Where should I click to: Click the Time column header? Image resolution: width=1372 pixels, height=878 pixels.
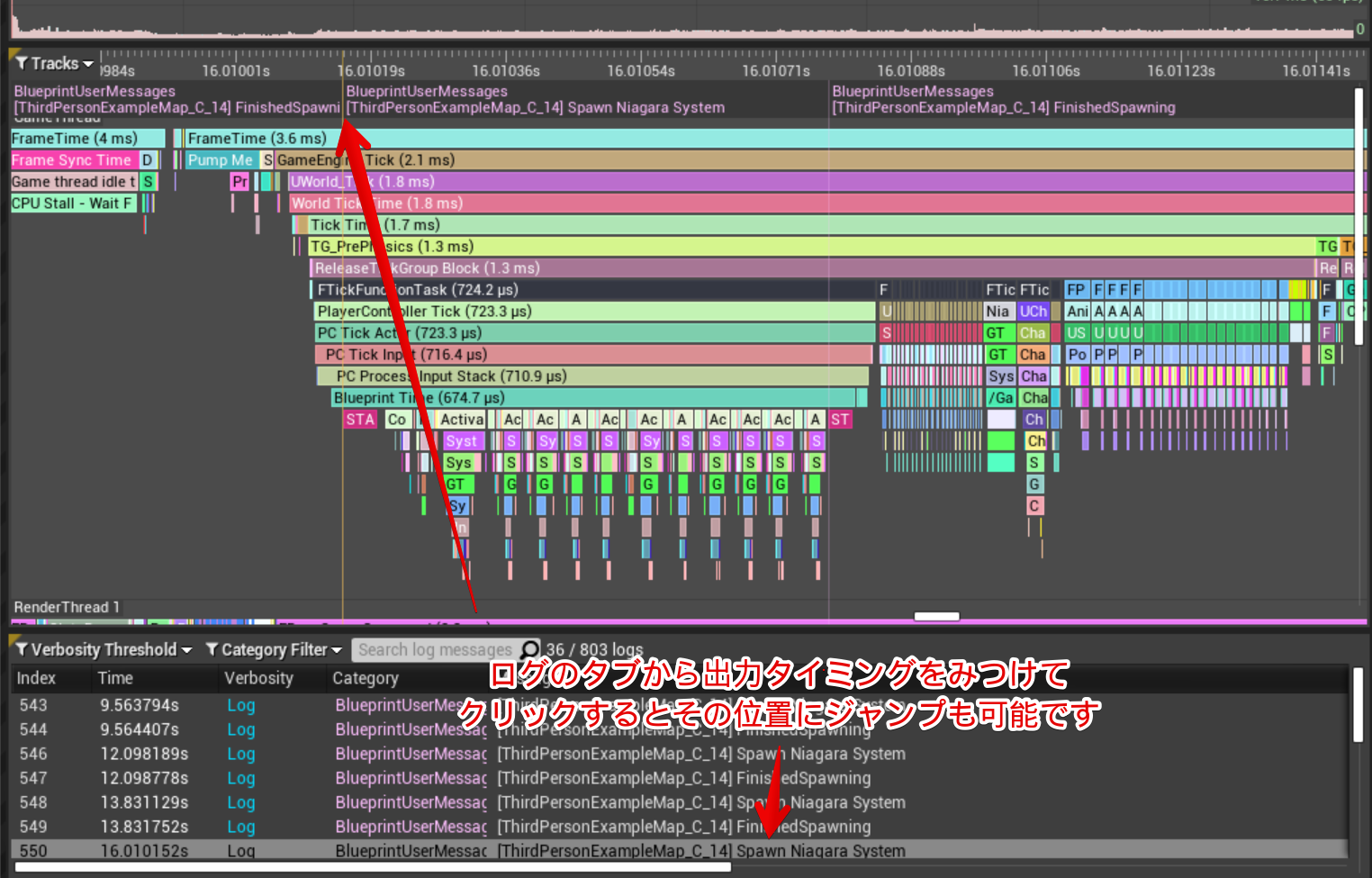click(117, 678)
